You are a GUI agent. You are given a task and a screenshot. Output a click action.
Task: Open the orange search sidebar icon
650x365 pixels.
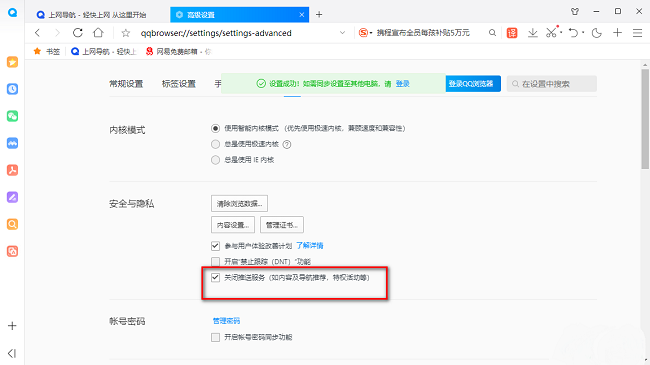coord(12,224)
